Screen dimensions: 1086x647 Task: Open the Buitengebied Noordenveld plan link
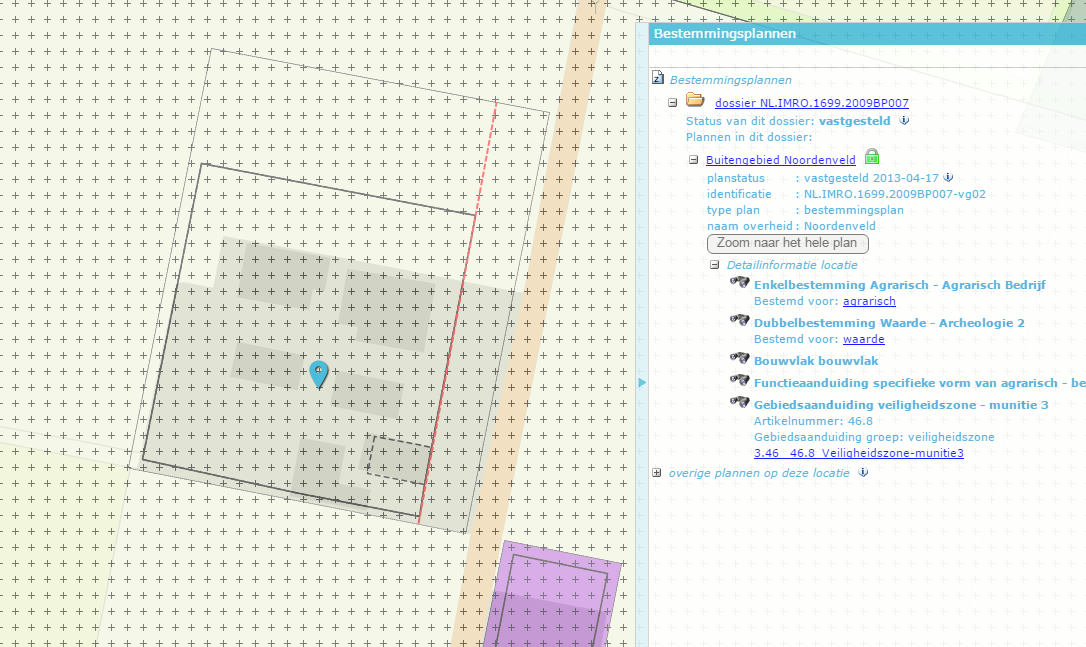pyautogui.click(x=781, y=160)
